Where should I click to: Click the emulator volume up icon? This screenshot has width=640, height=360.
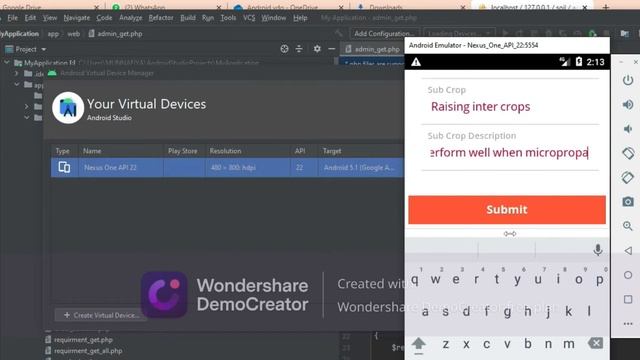pyautogui.click(x=628, y=104)
